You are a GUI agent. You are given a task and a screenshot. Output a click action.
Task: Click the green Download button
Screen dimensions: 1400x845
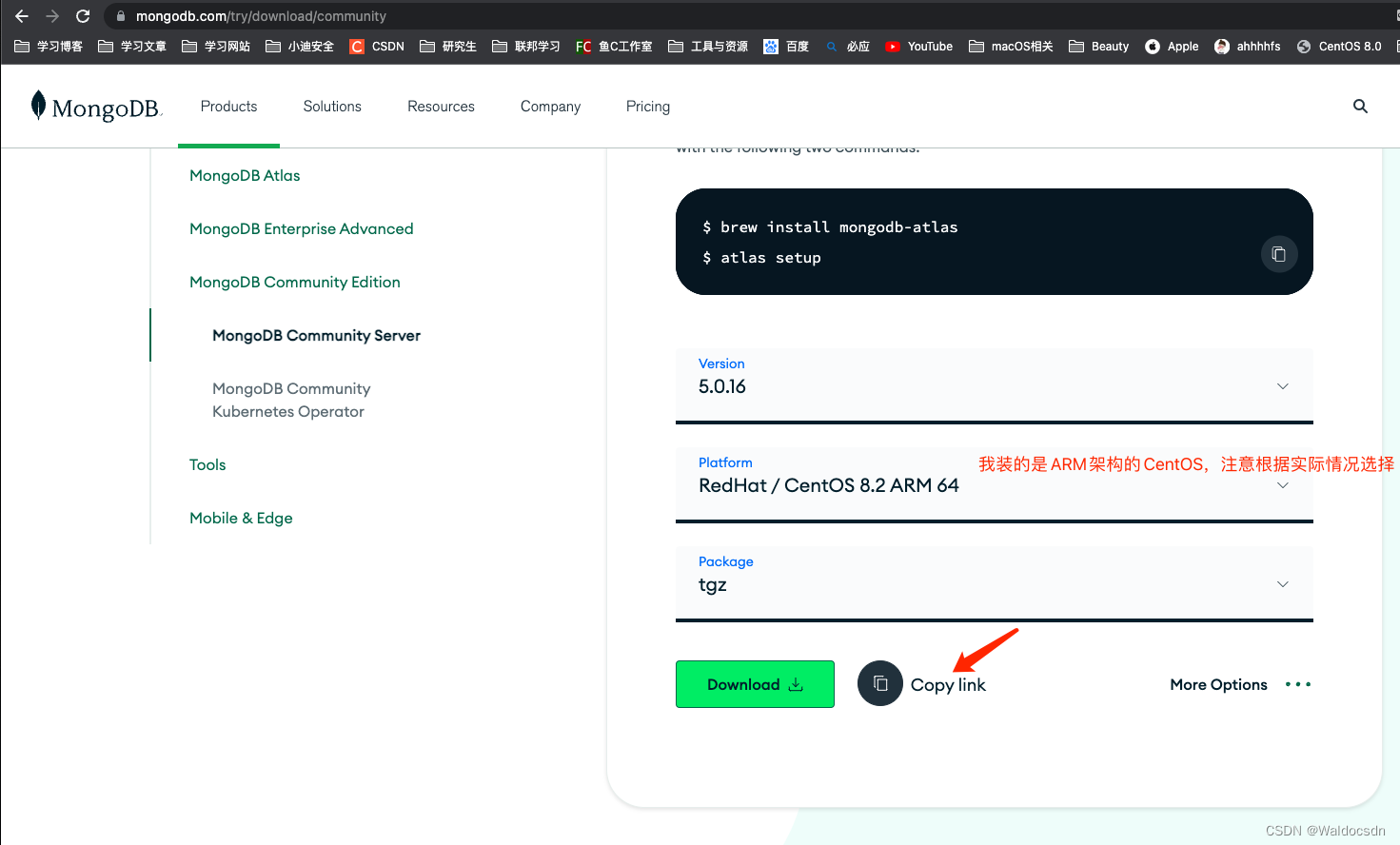[755, 684]
